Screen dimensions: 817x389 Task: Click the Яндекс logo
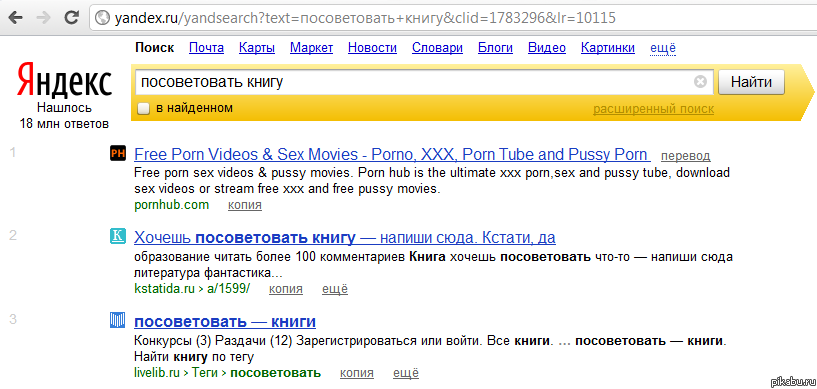pos(64,80)
